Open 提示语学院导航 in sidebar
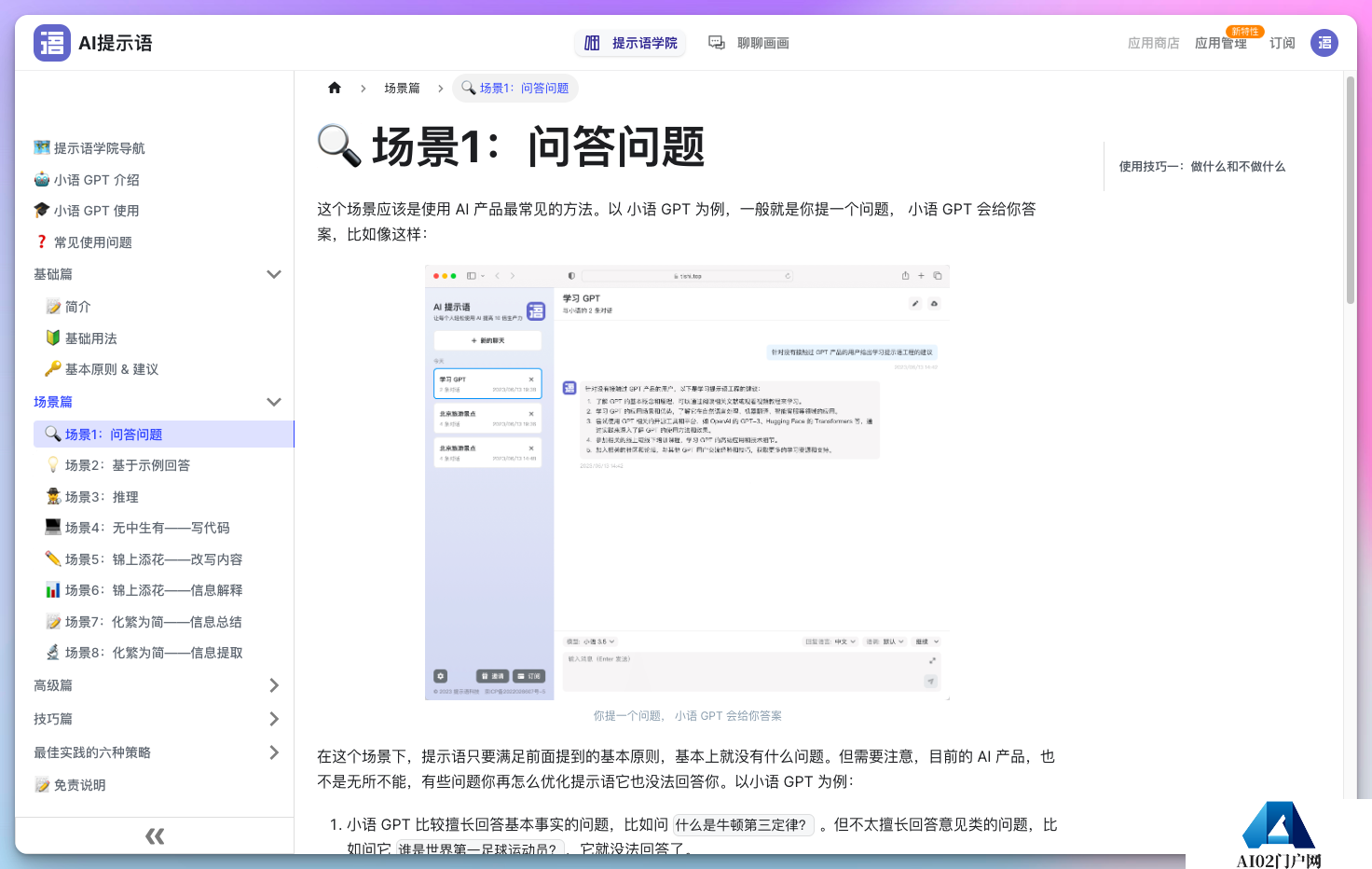1372x869 pixels. click(x=89, y=148)
